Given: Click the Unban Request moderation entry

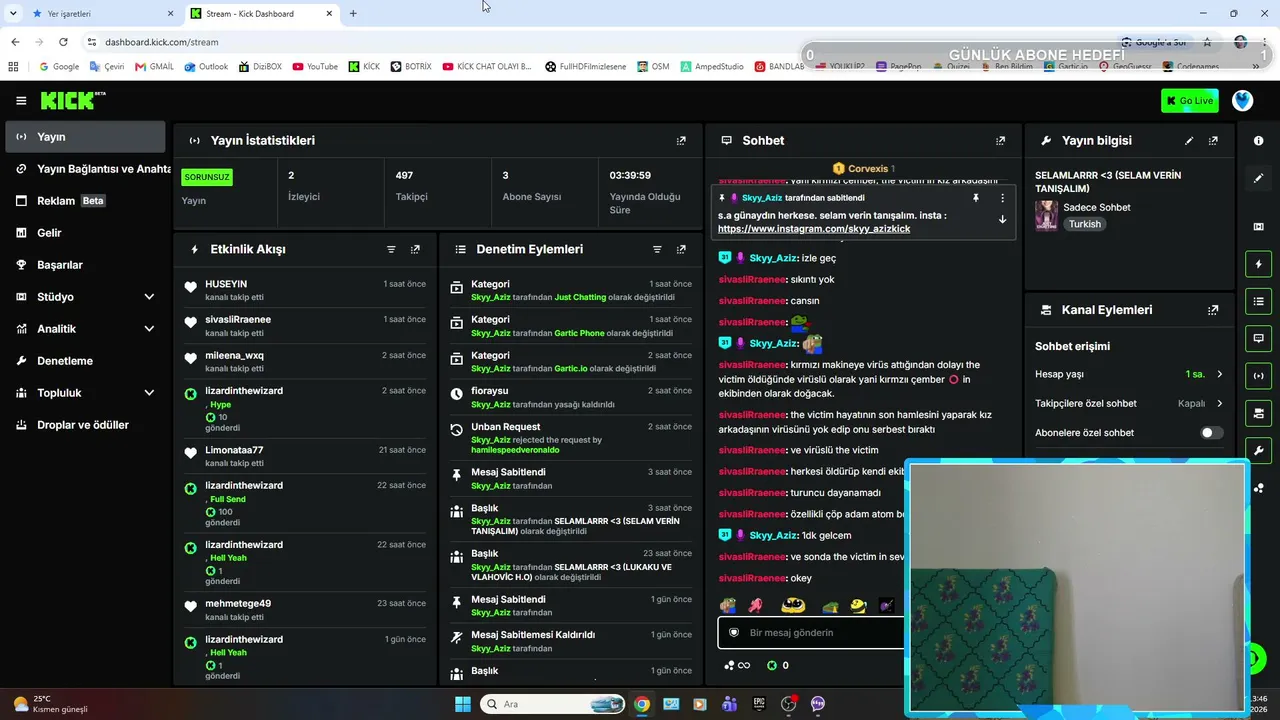Looking at the screenshot, I should tap(569, 438).
